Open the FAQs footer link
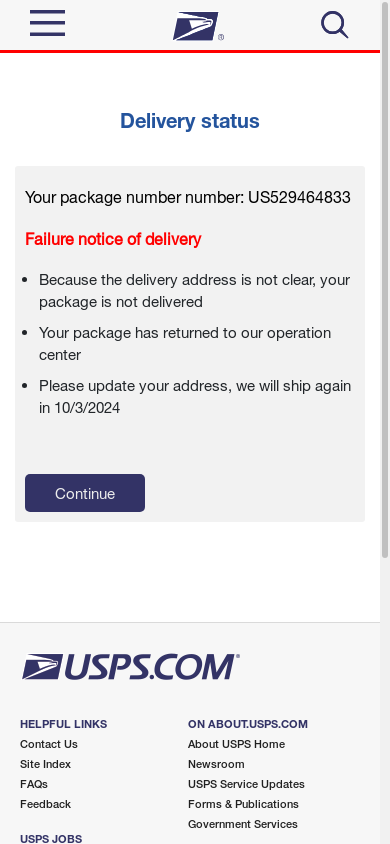 (34, 784)
